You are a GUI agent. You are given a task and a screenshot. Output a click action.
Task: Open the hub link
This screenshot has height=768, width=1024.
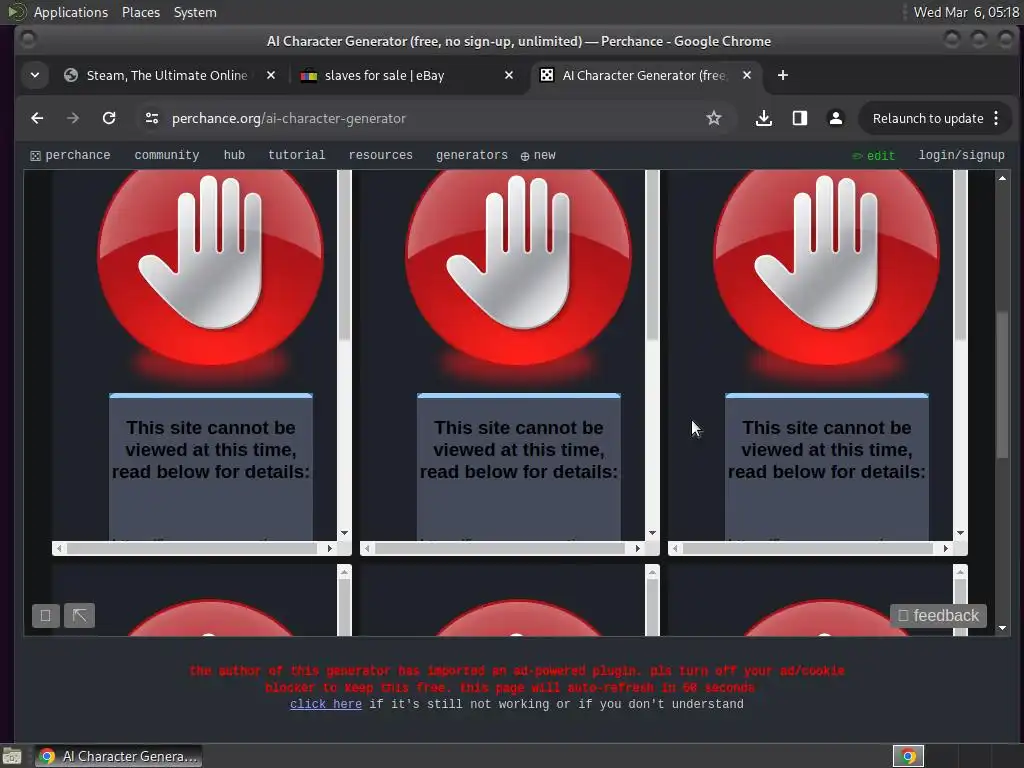pos(234,155)
